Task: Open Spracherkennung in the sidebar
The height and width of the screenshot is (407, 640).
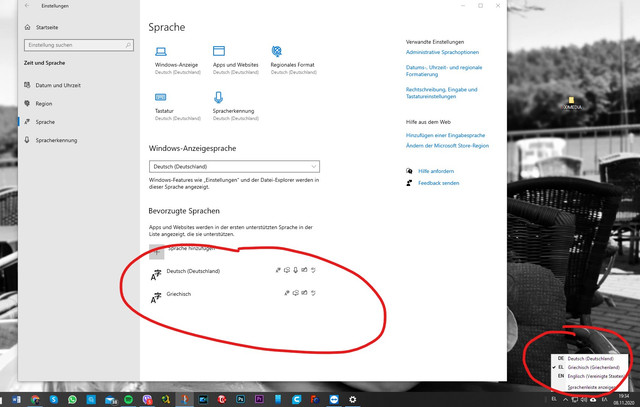Action: (51, 140)
